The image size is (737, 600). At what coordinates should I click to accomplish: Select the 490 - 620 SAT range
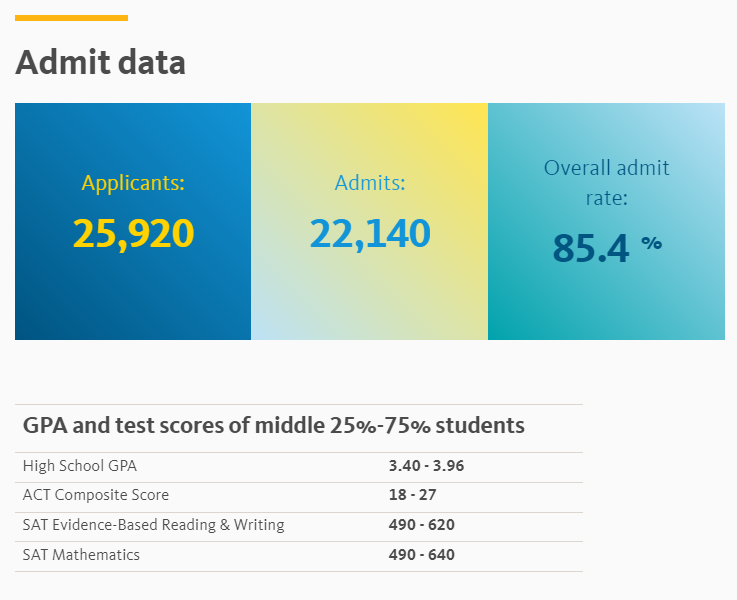coord(422,525)
